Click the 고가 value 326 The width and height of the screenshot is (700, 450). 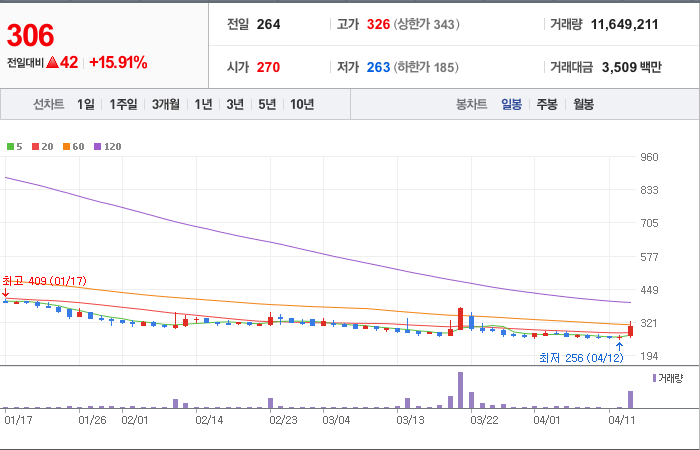coord(378,24)
